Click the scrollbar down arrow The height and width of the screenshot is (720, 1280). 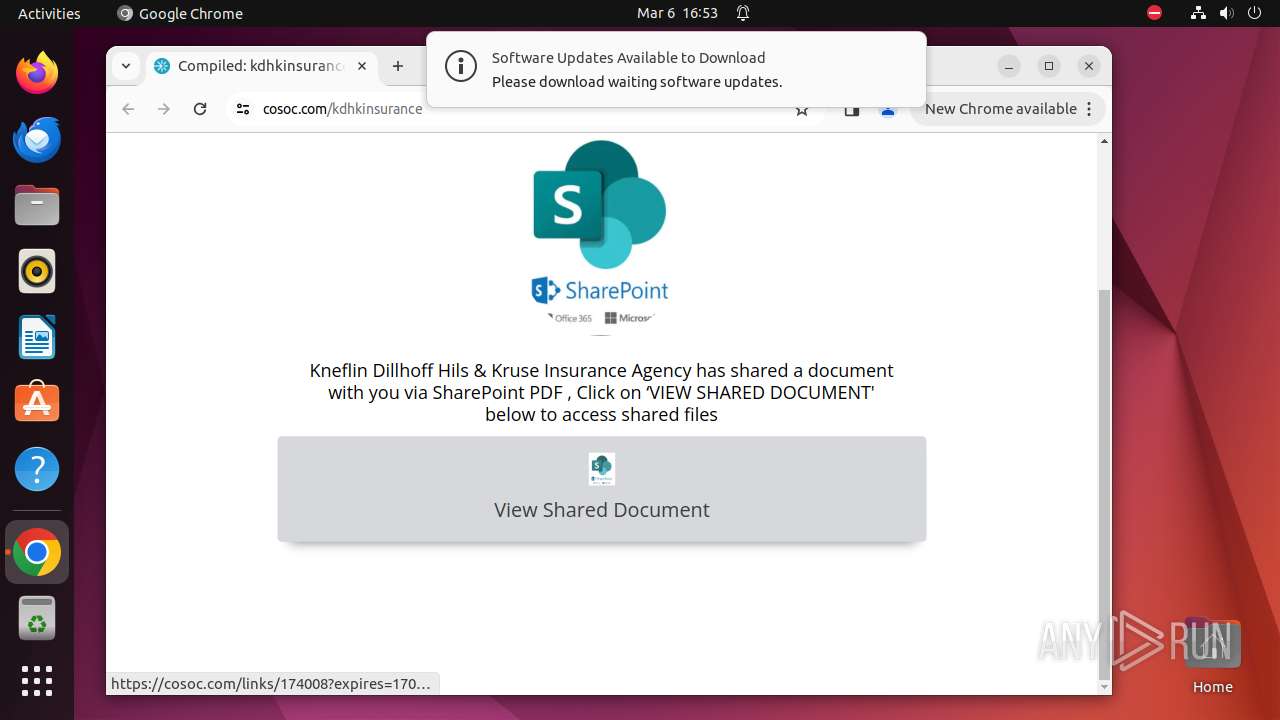tap(1104, 686)
